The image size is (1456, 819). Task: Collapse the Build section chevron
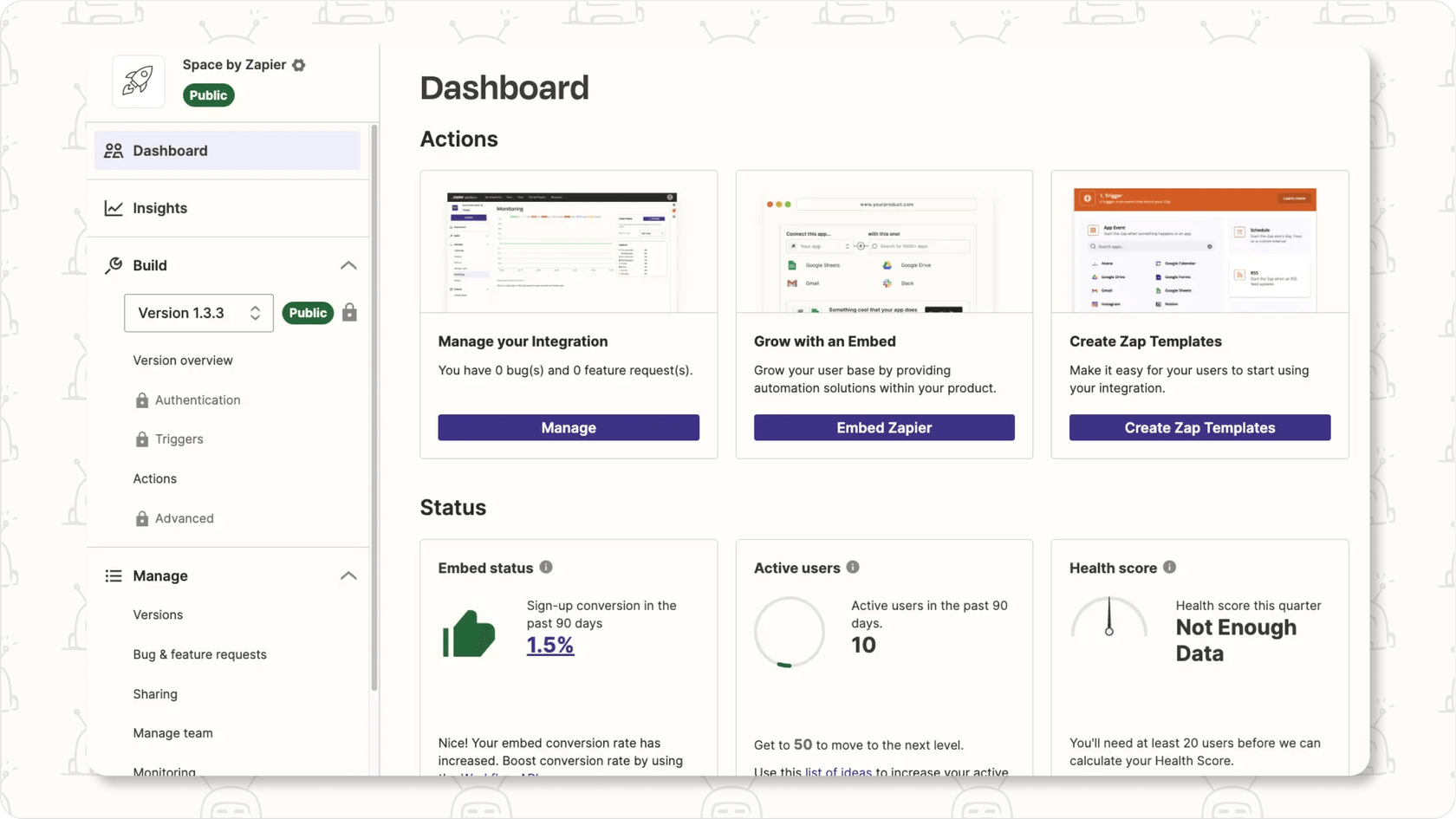pos(348,265)
